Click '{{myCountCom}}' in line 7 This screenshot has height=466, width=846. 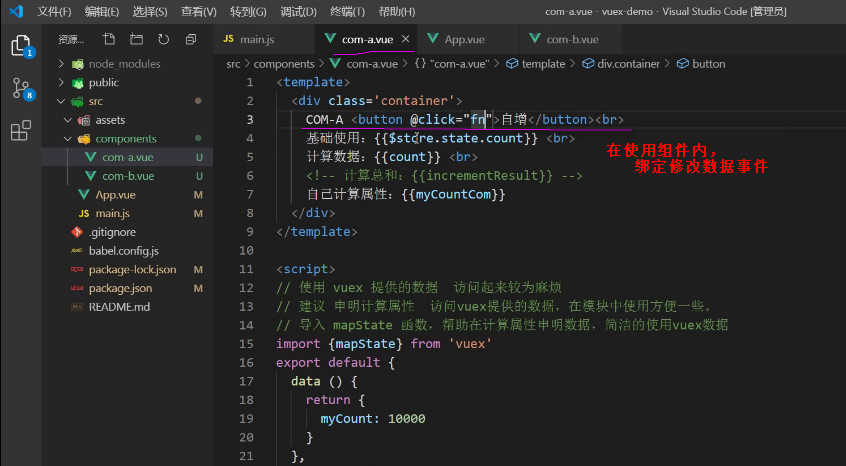[x=453, y=195]
